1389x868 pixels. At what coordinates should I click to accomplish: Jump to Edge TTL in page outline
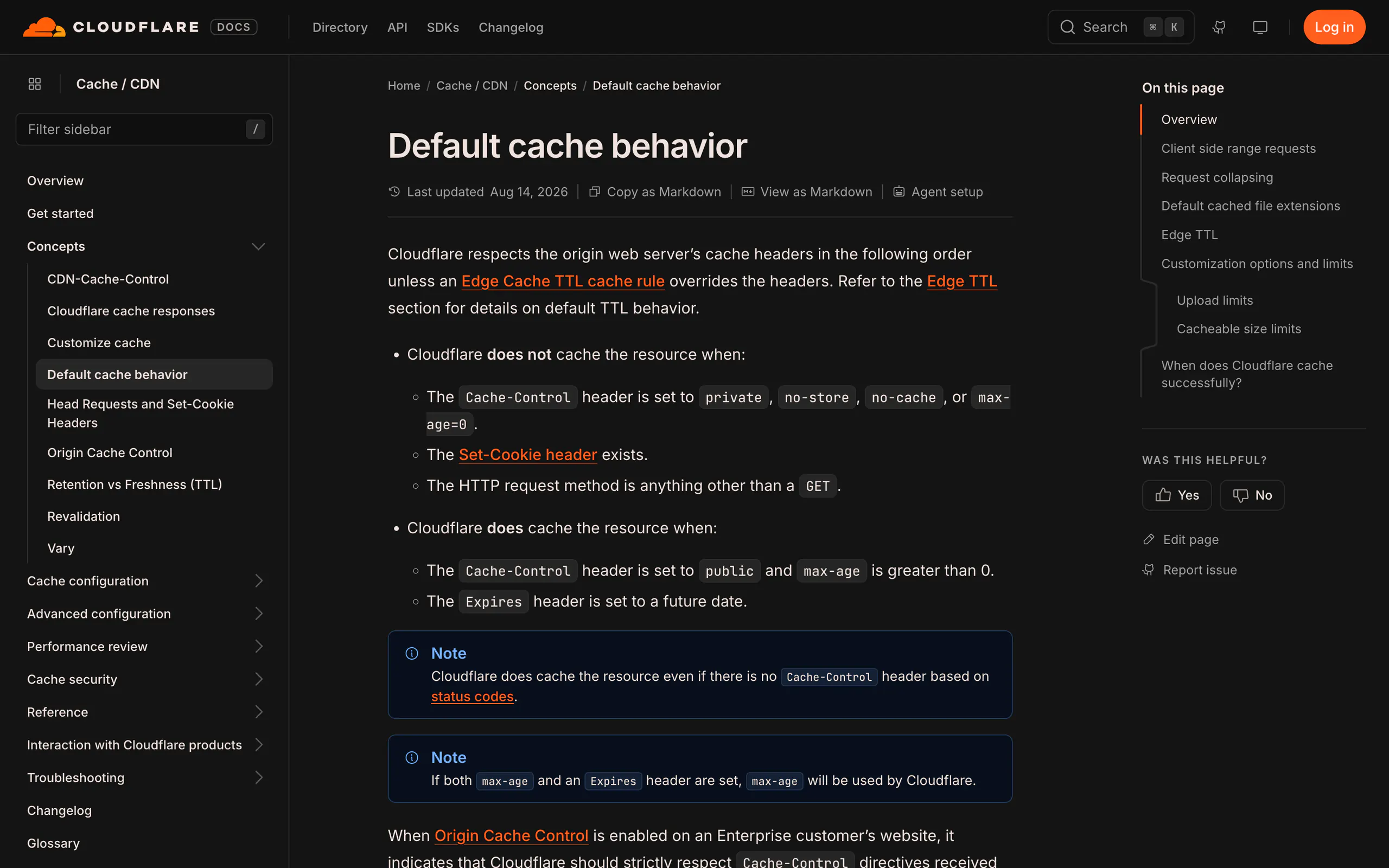point(1189,235)
